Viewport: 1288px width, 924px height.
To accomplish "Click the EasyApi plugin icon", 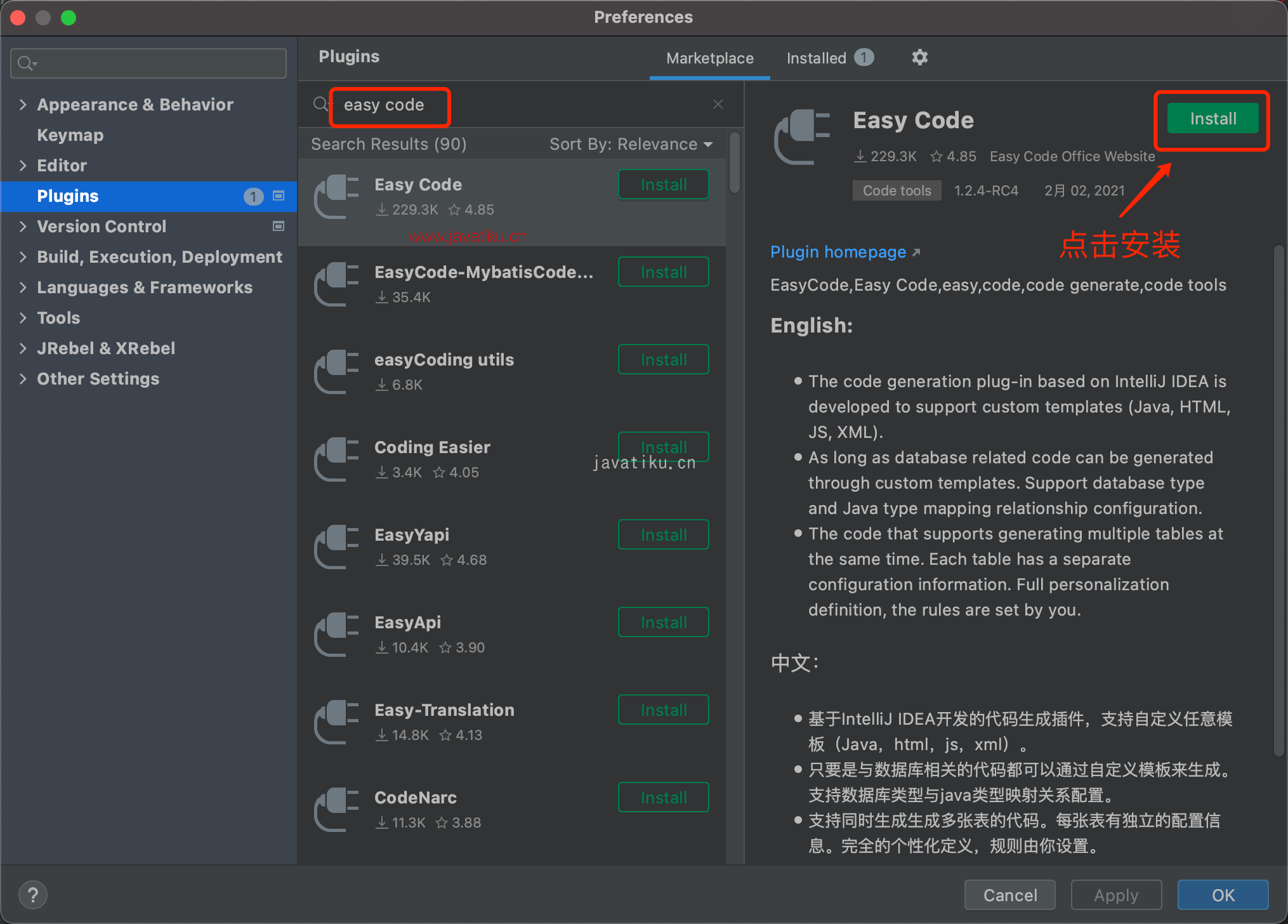I will pyautogui.click(x=336, y=635).
